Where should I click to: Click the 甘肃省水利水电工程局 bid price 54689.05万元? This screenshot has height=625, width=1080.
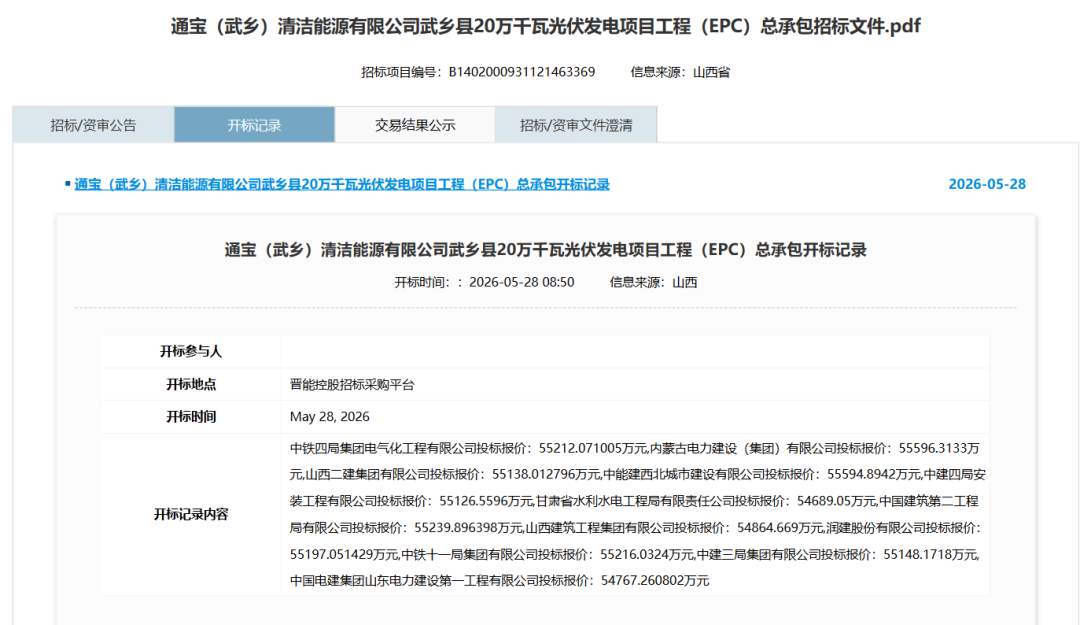click(x=836, y=501)
